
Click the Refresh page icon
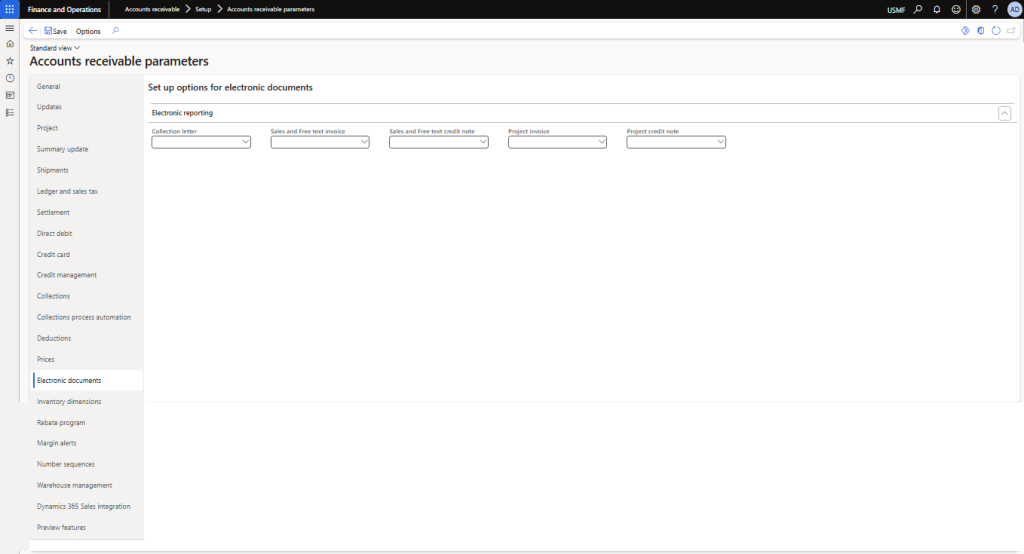coord(996,31)
